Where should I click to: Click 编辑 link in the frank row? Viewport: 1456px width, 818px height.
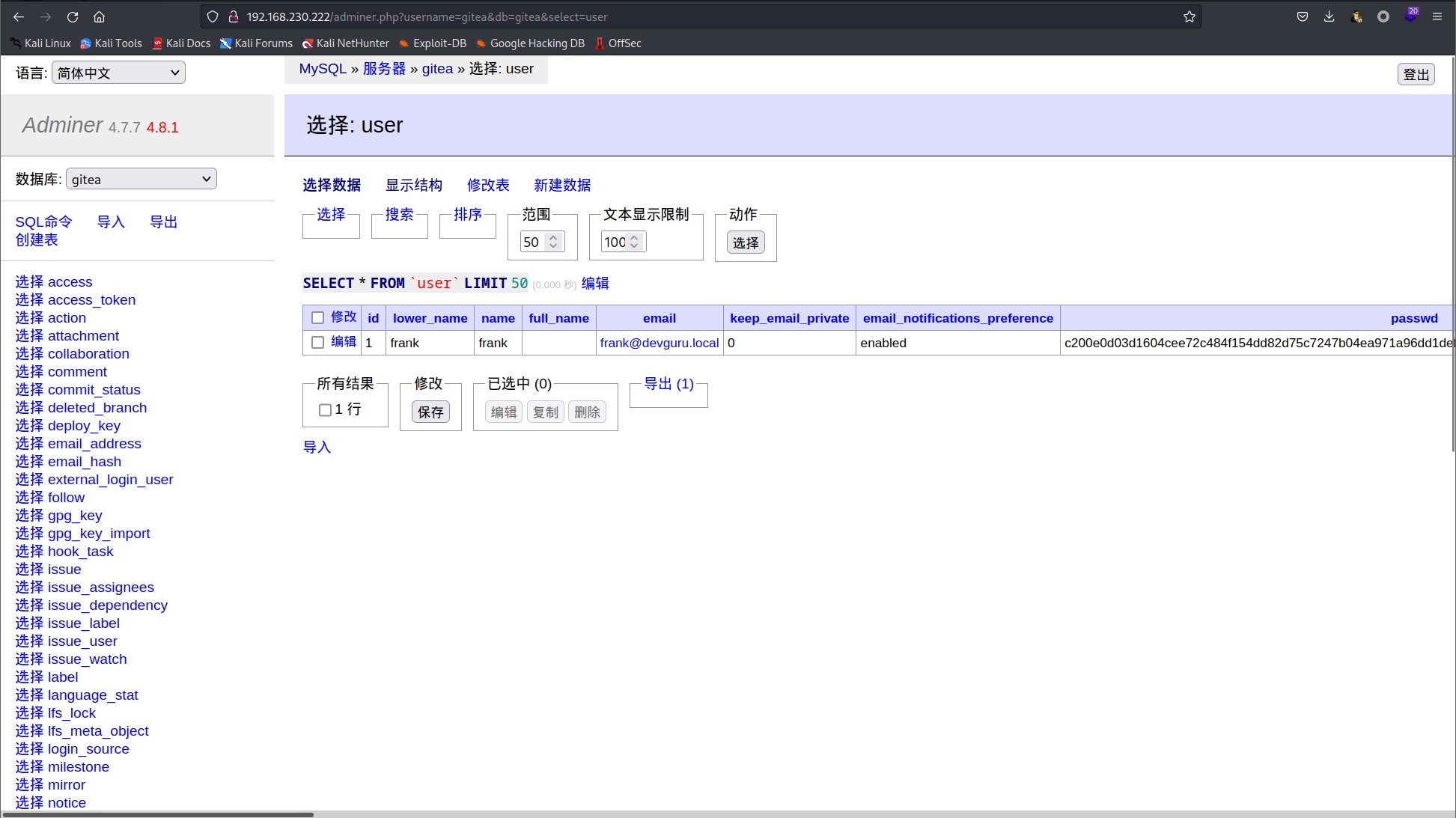tap(344, 342)
